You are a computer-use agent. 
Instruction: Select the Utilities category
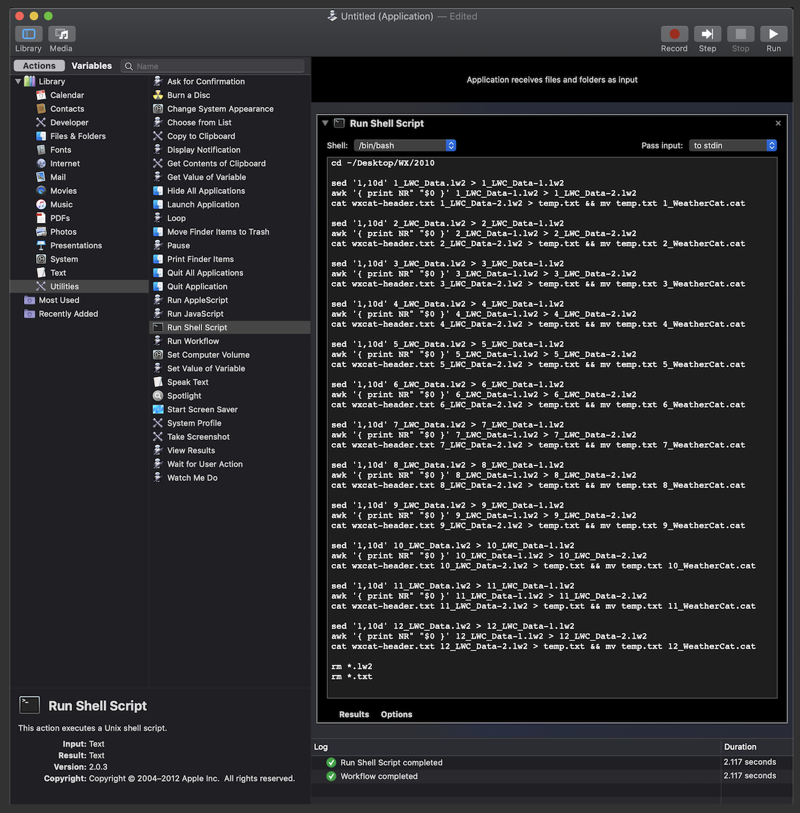(79, 286)
